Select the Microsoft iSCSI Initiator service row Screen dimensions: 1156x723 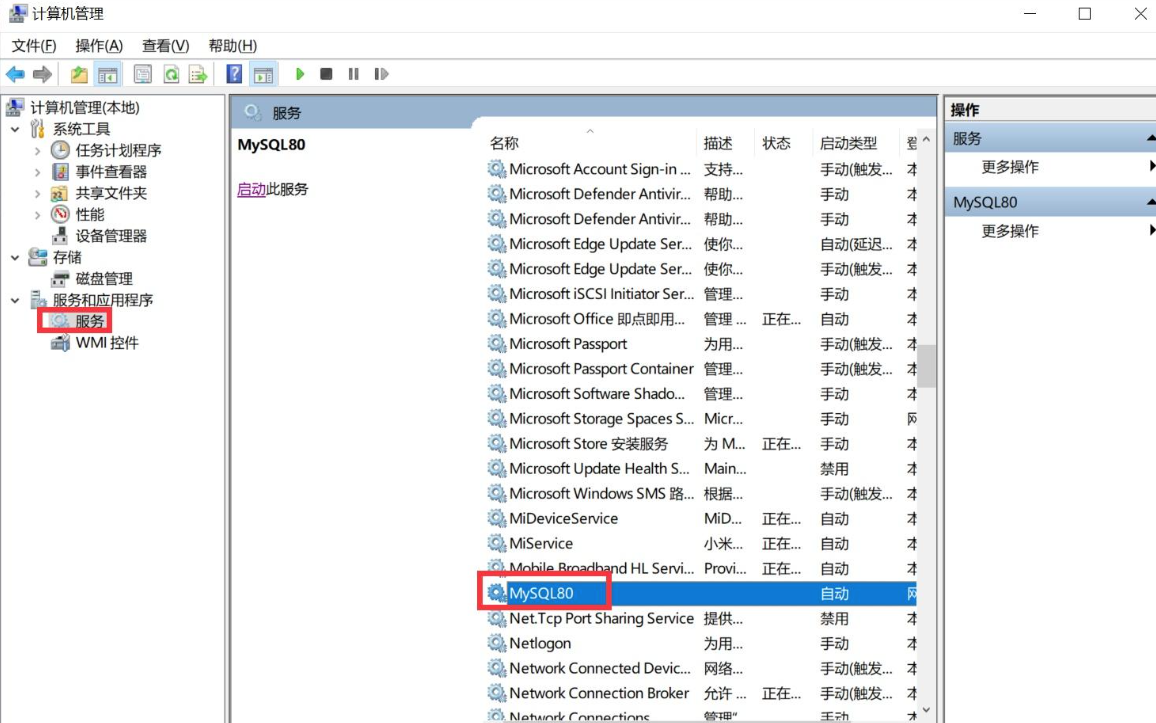click(x=700, y=293)
